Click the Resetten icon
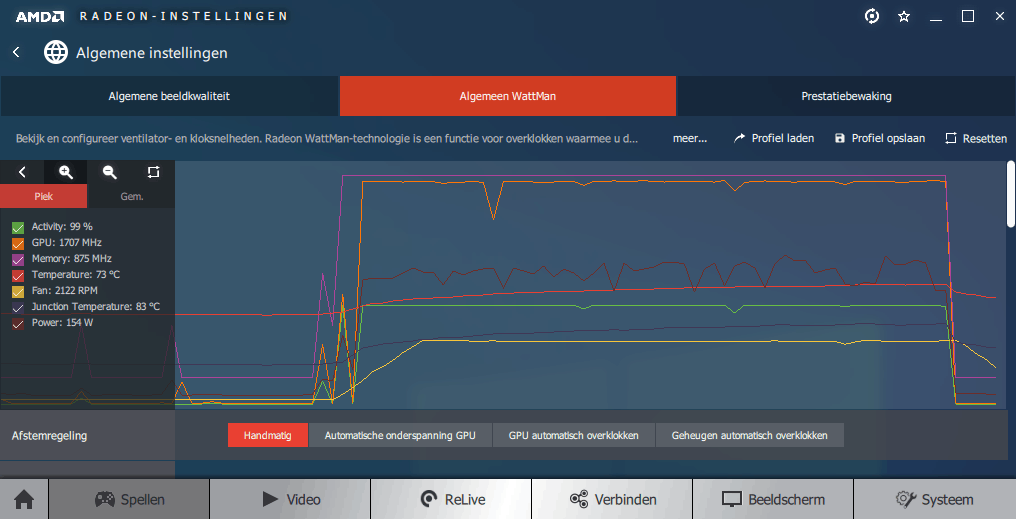The image size is (1016, 519). (951, 138)
